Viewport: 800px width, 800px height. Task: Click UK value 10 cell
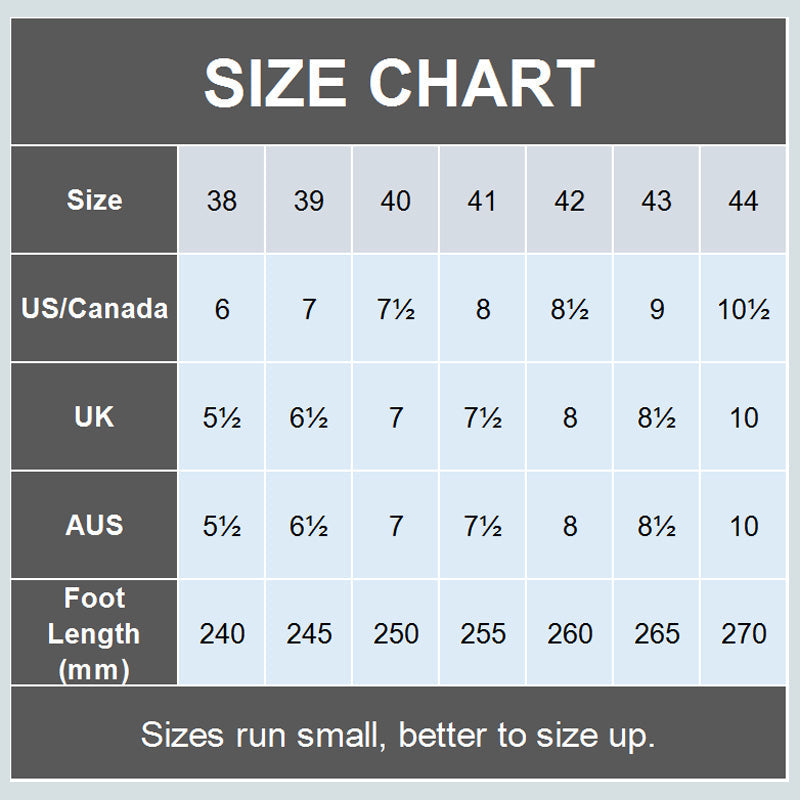point(743,417)
